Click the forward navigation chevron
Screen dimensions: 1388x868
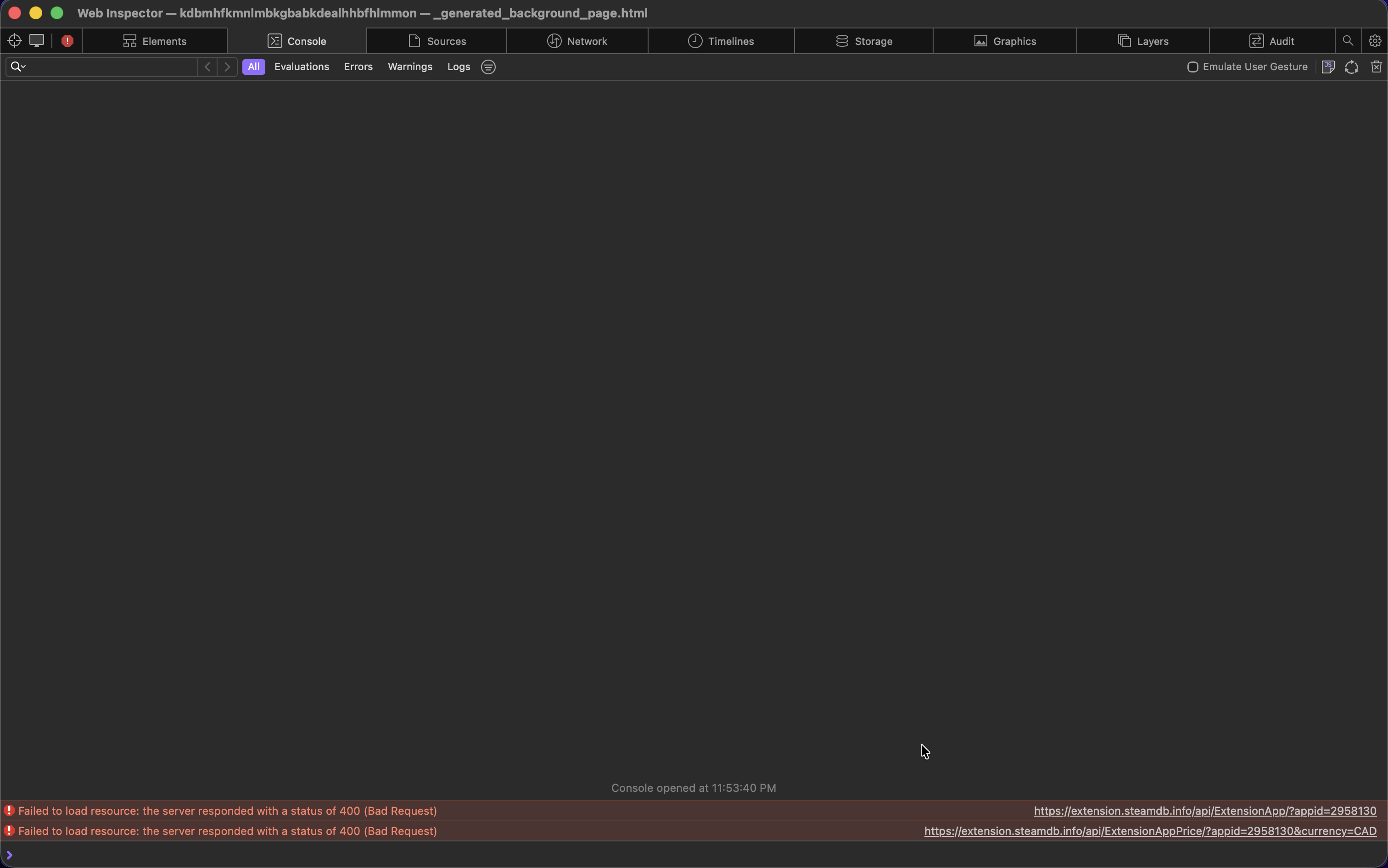tap(227, 67)
